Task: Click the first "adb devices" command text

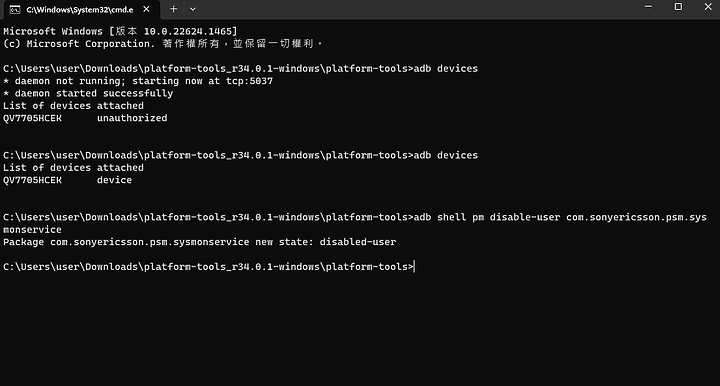Action: pyautogui.click(x=445, y=68)
